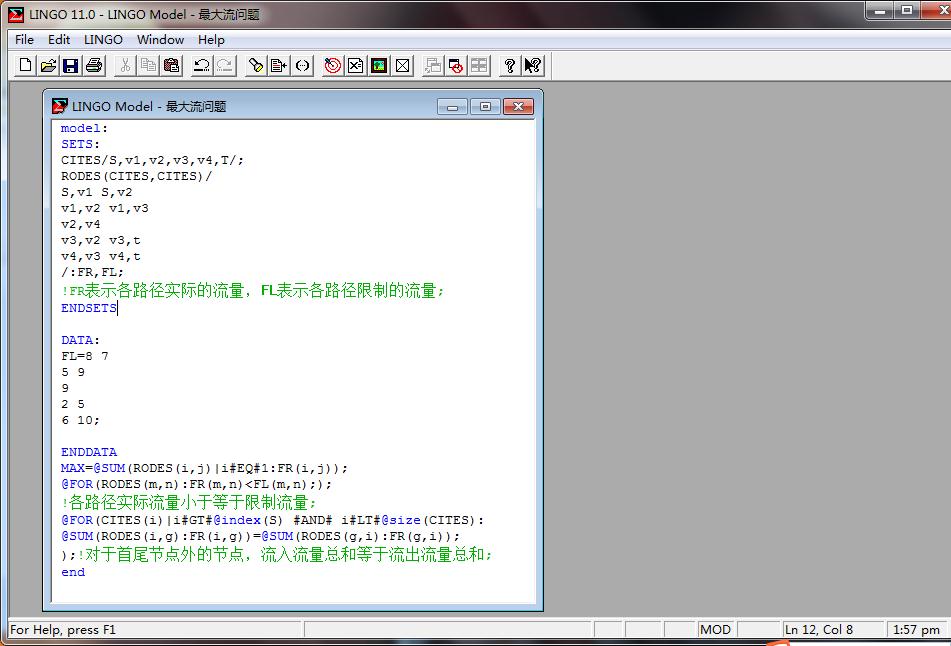The height and width of the screenshot is (646, 951).
Task: Show the matrix Picture icon
Action: tap(379, 66)
